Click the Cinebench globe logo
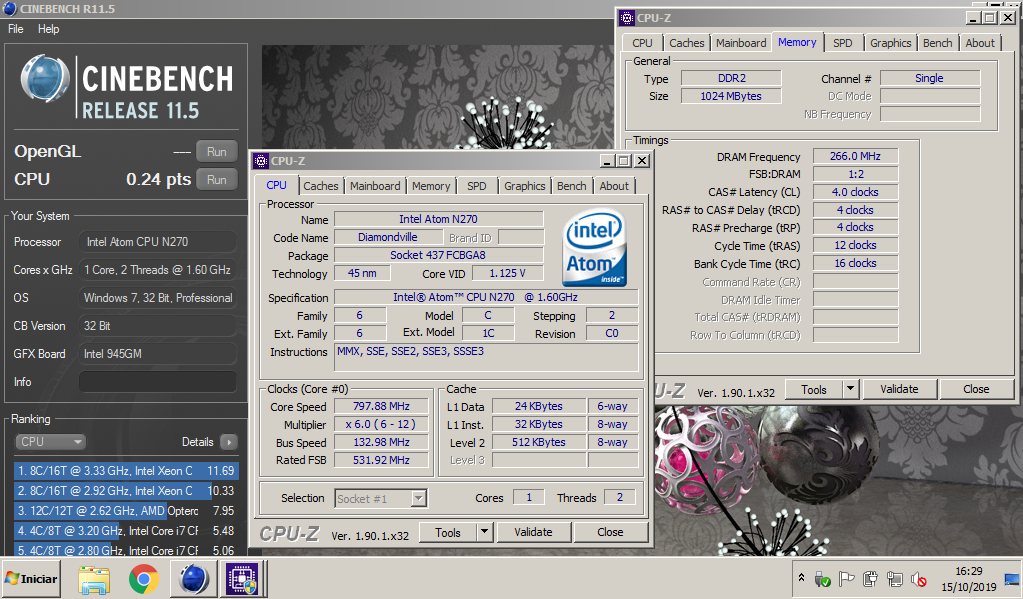The image size is (1023, 599). (x=44, y=80)
